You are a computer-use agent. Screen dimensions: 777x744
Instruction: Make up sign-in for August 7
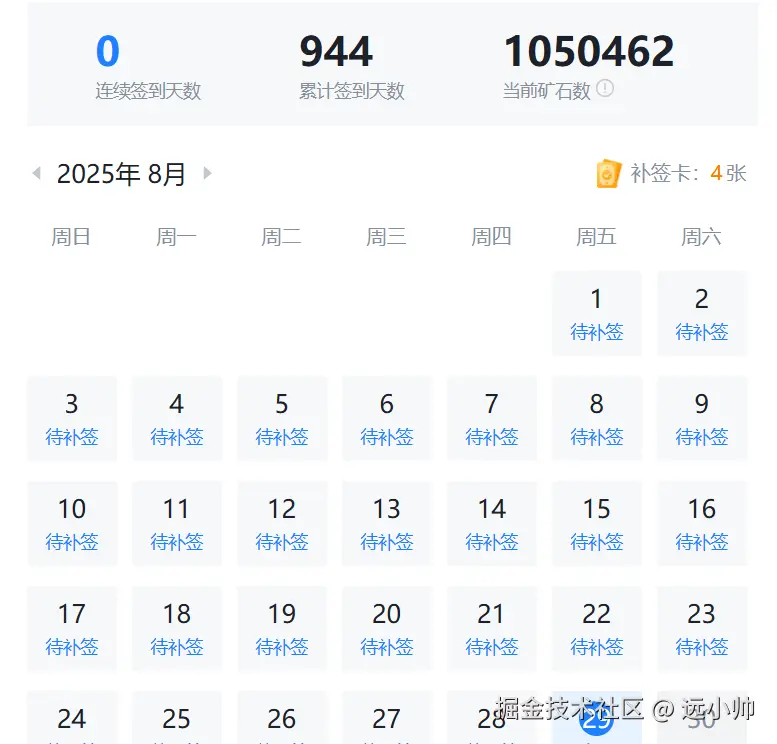(x=491, y=418)
